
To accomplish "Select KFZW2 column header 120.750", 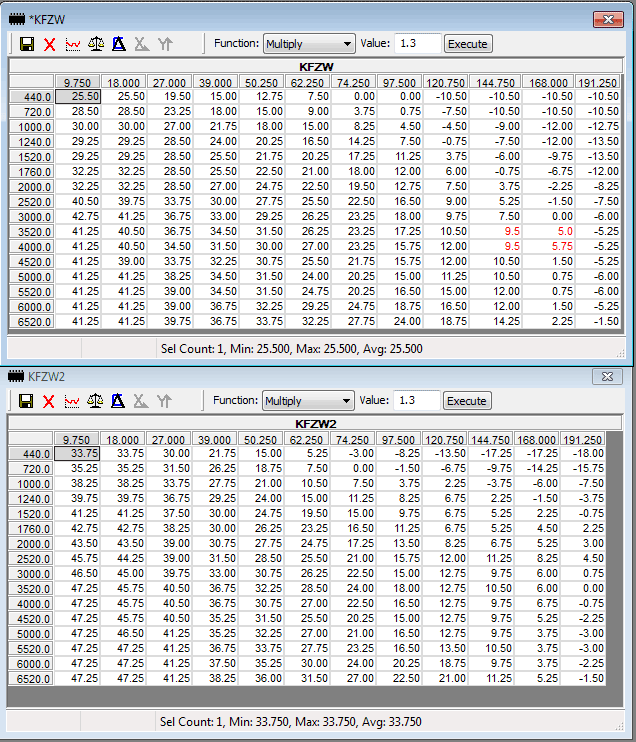I will point(444,439).
